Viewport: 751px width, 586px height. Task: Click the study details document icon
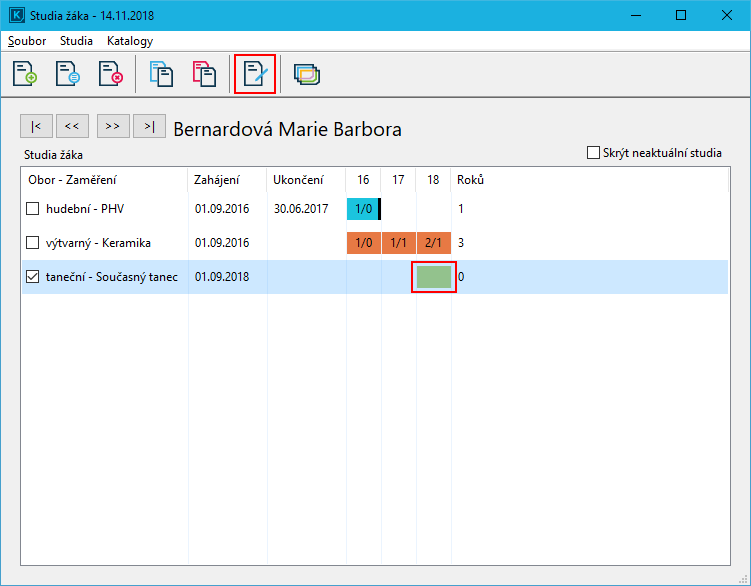click(x=68, y=75)
